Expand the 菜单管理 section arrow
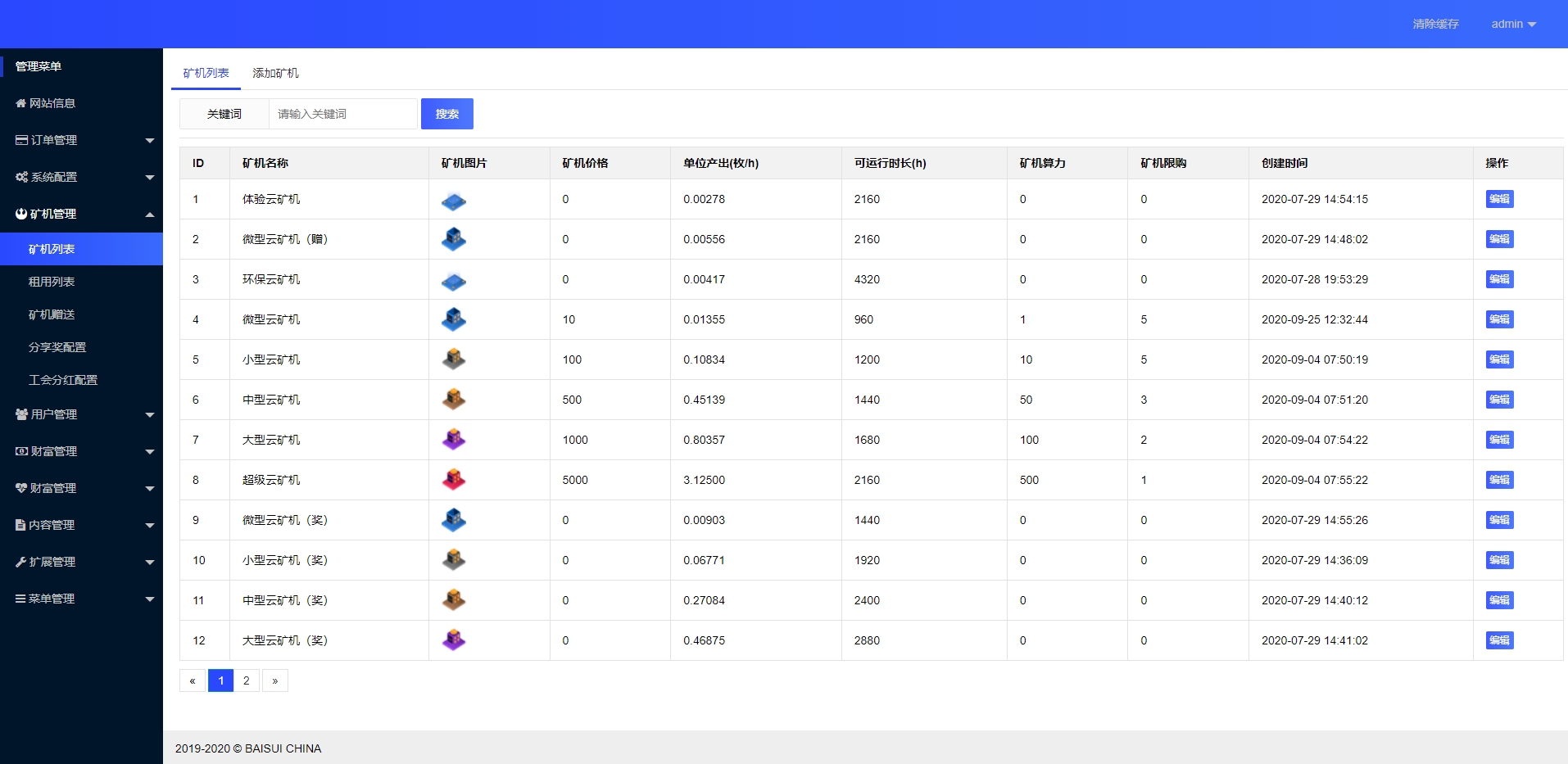Image resolution: width=1568 pixels, height=764 pixels. pos(150,599)
